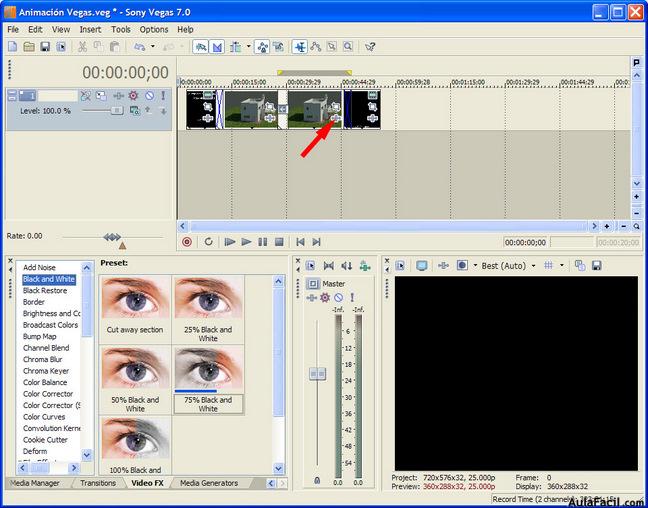Switch to the Media Manager tab
Viewport: 648px width, 508px height.
[35, 483]
